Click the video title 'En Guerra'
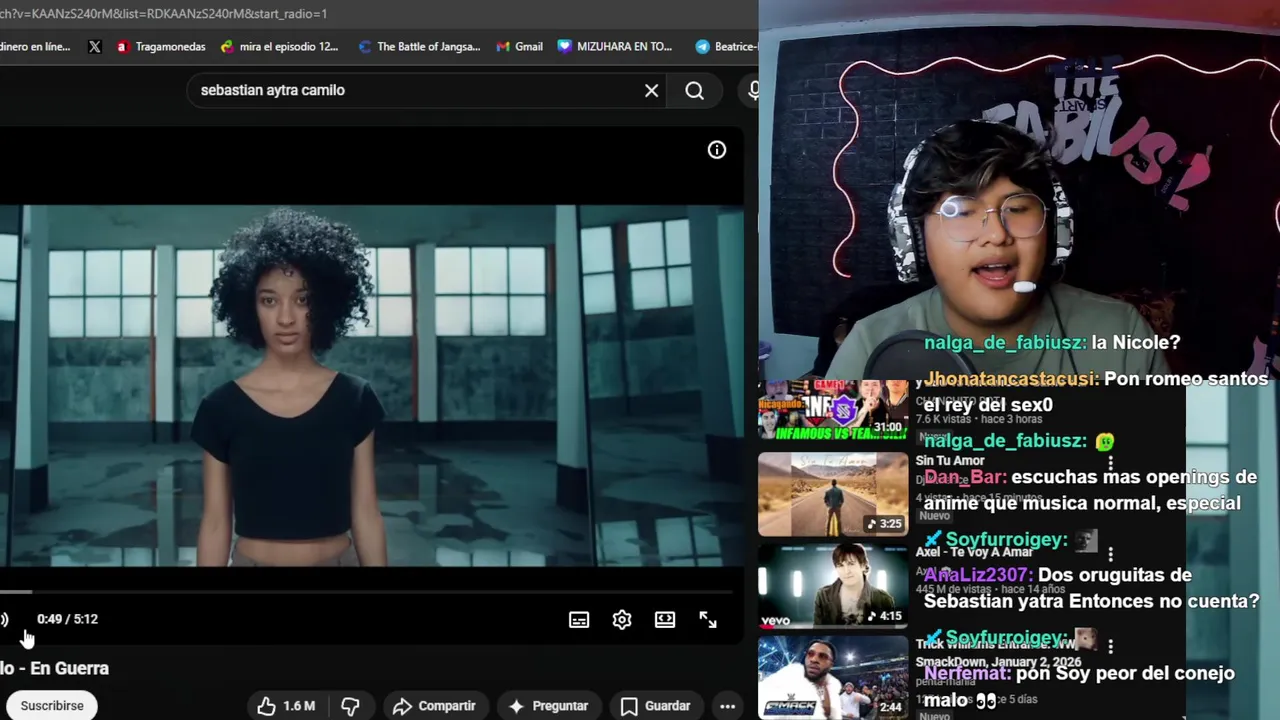Image resolution: width=1280 pixels, height=720 pixels. click(54, 668)
